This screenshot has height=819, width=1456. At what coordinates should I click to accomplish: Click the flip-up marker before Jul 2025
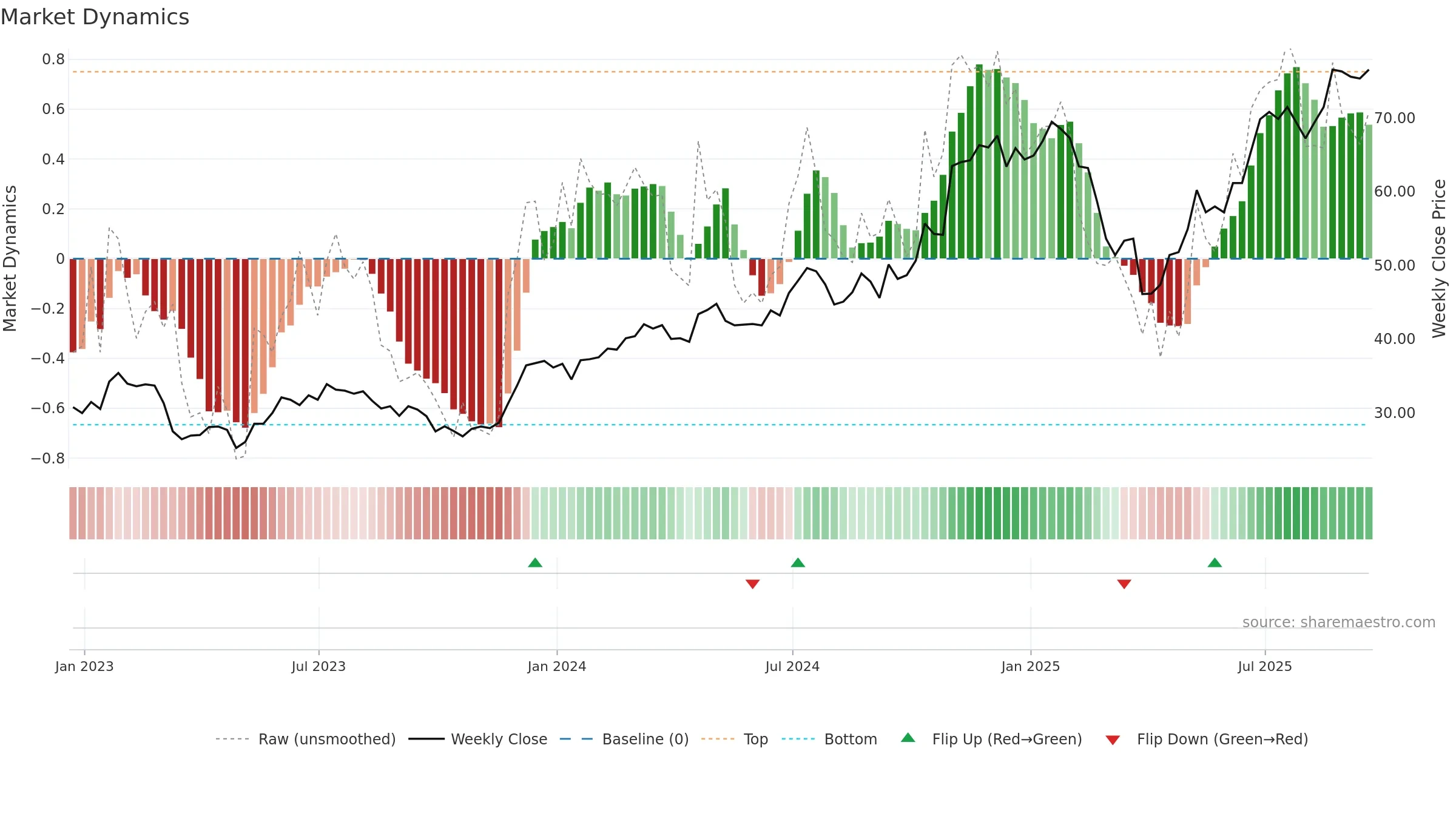click(x=1215, y=563)
